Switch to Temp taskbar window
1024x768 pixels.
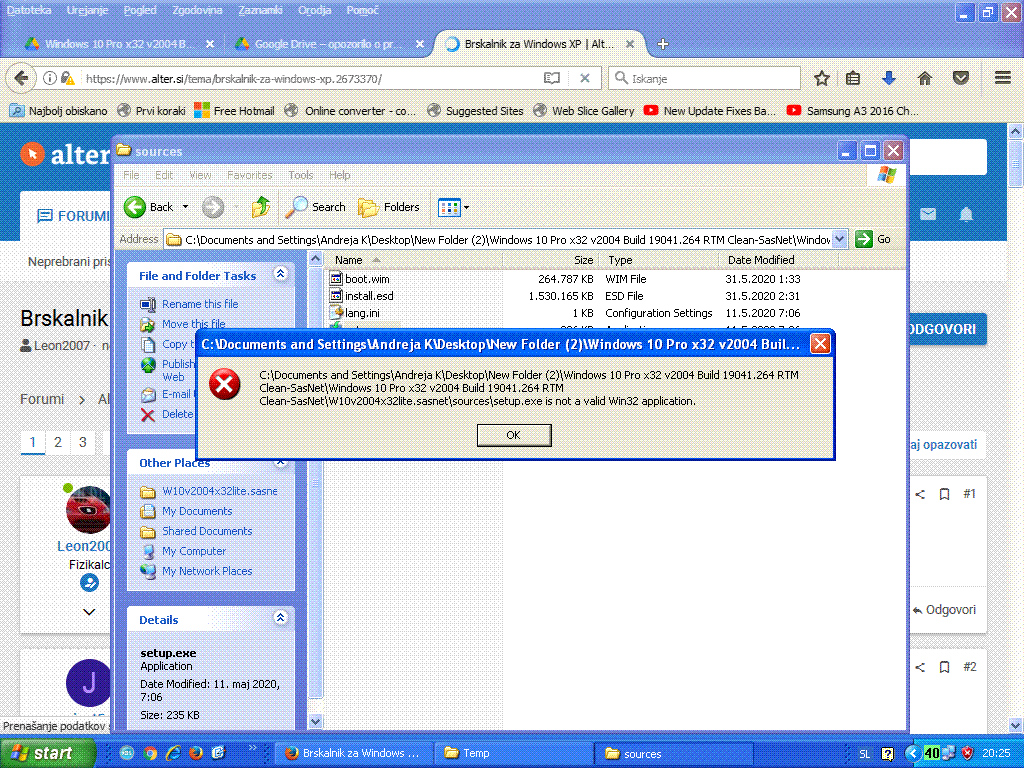point(516,753)
